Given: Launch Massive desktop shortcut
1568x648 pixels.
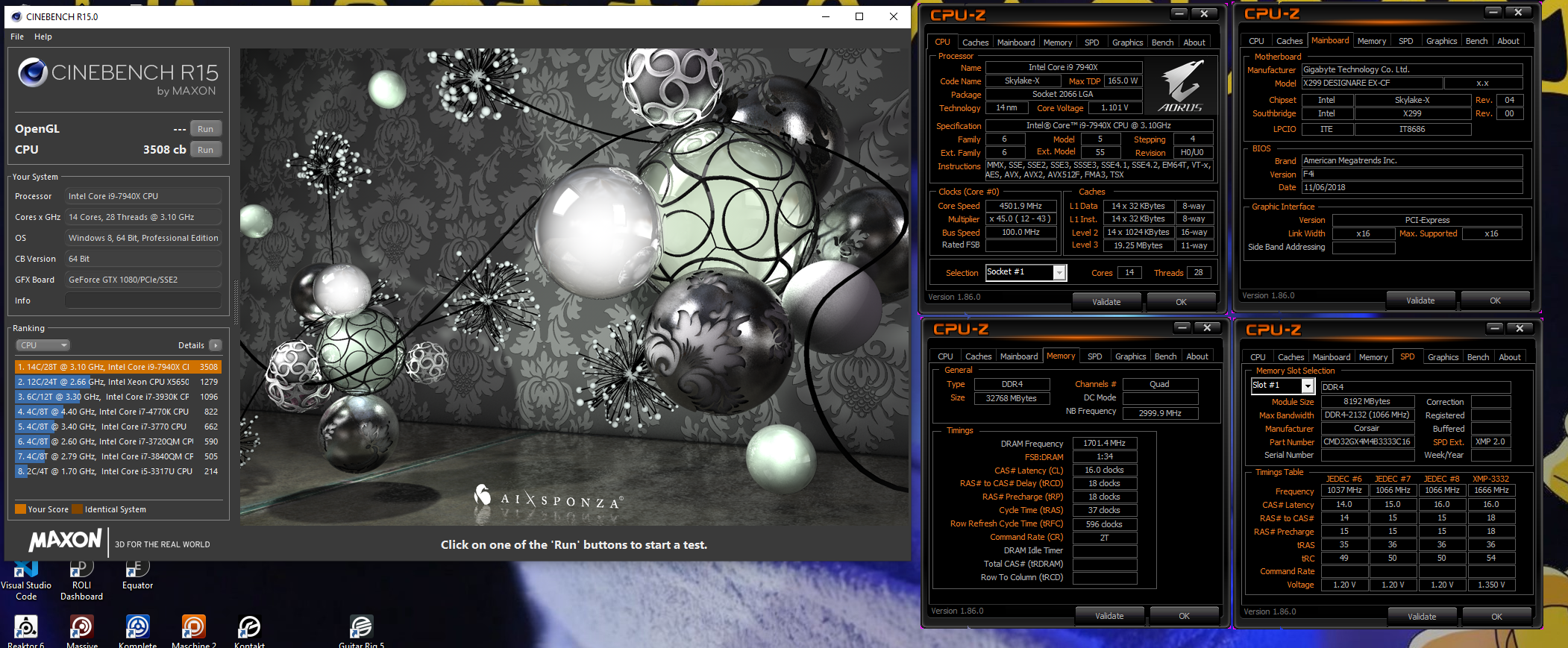Looking at the screenshot, I should [81, 631].
